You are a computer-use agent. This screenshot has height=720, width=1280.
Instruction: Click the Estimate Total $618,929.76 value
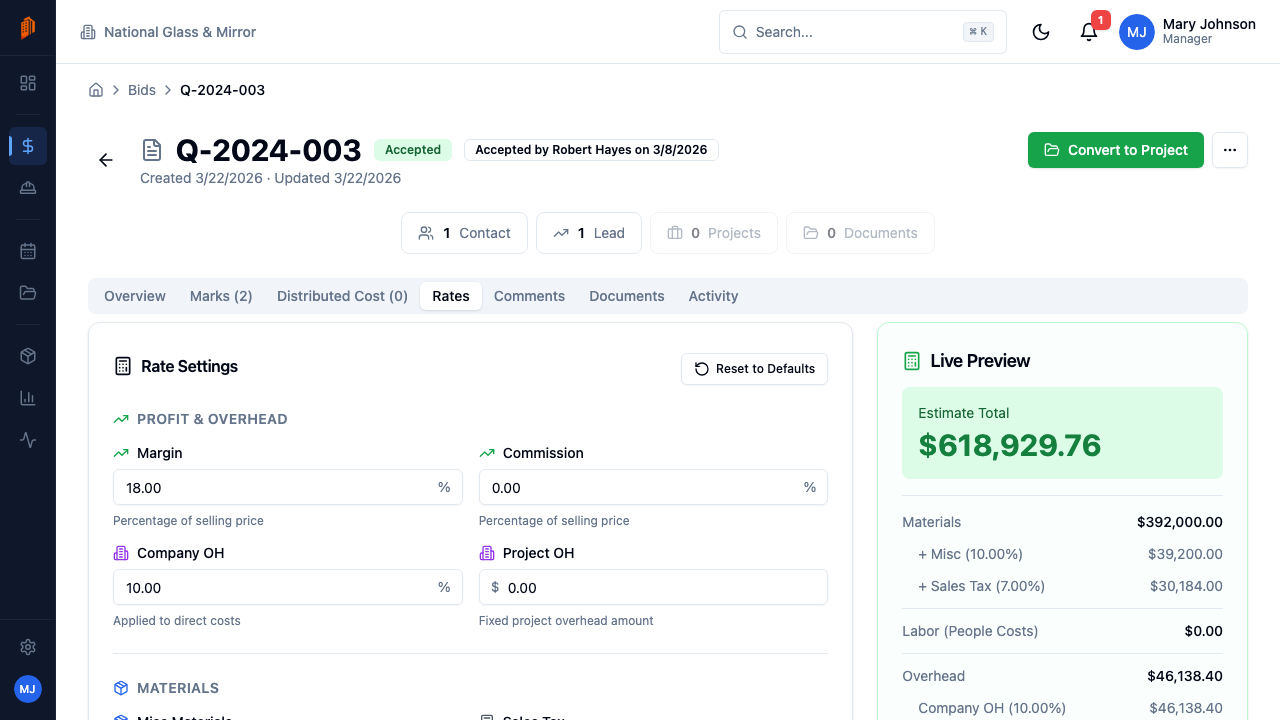pyautogui.click(x=1010, y=445)
